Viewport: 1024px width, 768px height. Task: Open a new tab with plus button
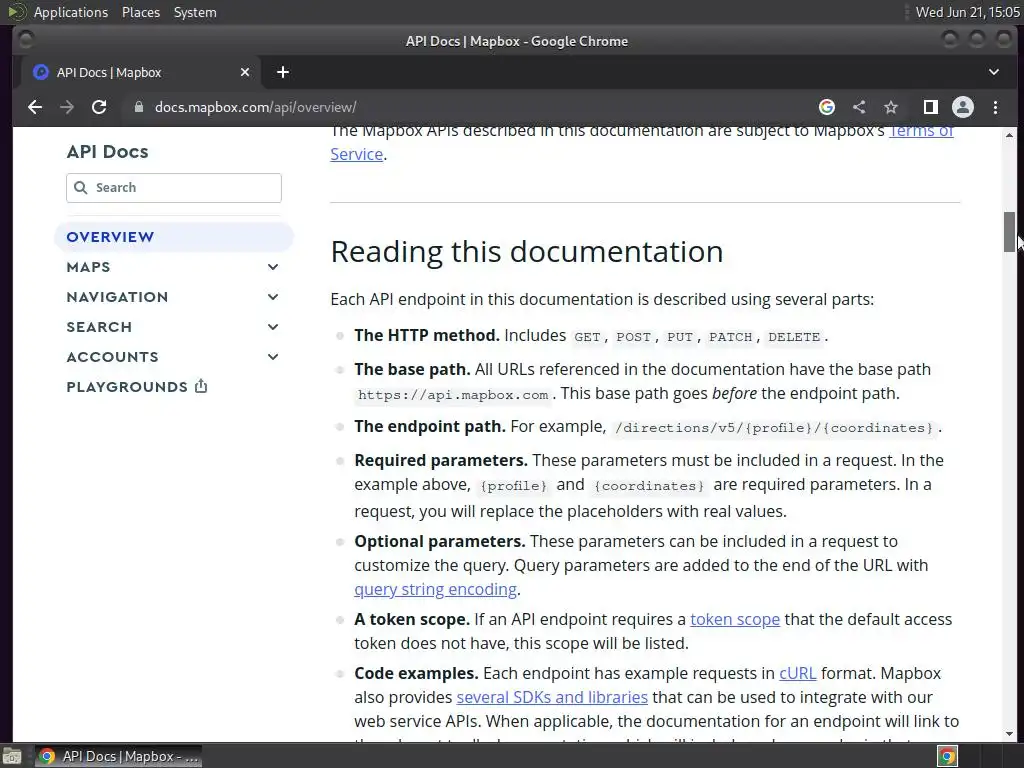click(x=283, y=72)
